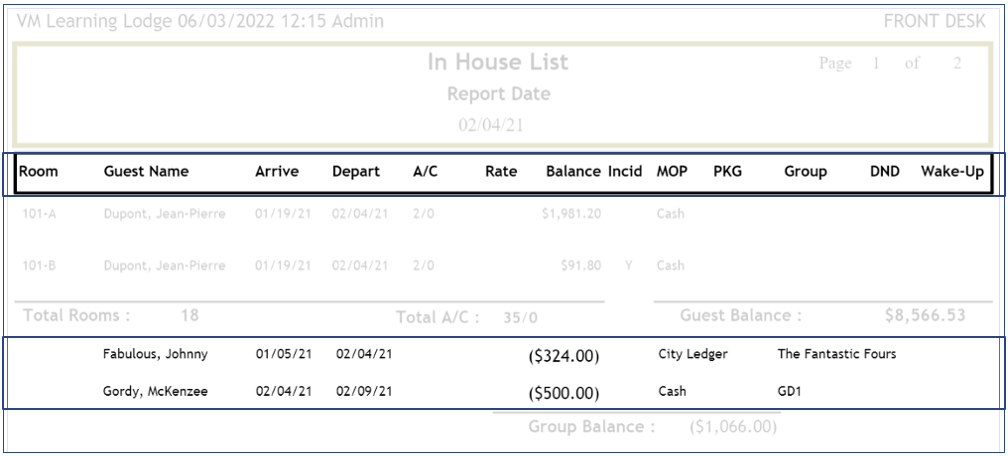Select the DND column header
The width and height of the screenshot is (1008, 456).
(x=884, y=172)
